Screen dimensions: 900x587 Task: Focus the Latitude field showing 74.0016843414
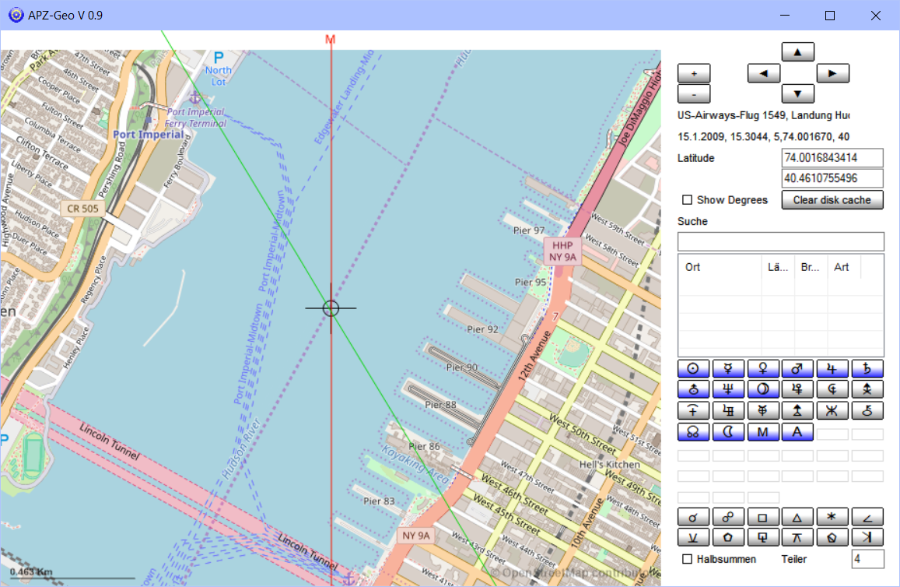[832, 158]
